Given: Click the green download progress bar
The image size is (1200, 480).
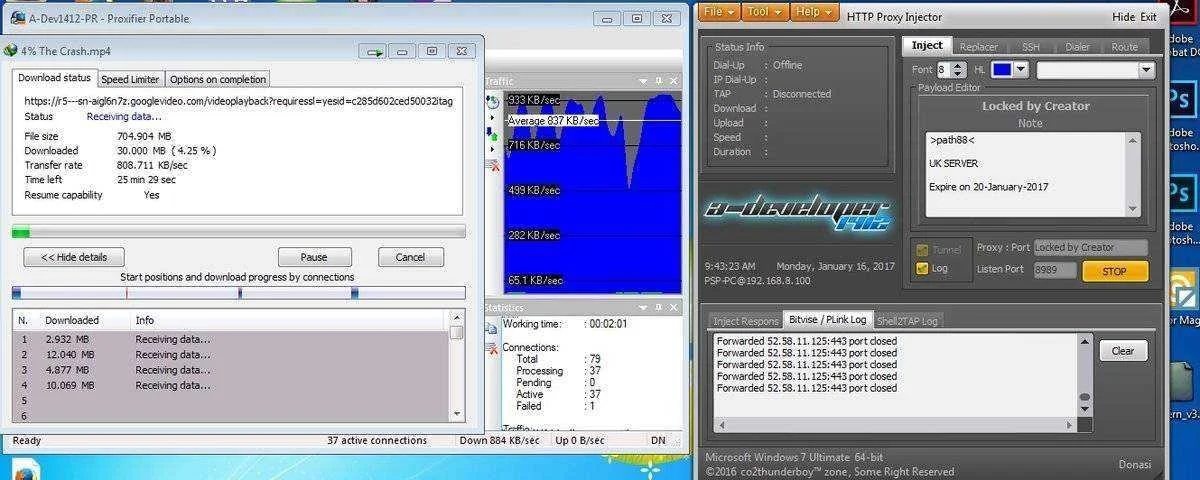Looking at the screenshot, I should tap(238, 232).
